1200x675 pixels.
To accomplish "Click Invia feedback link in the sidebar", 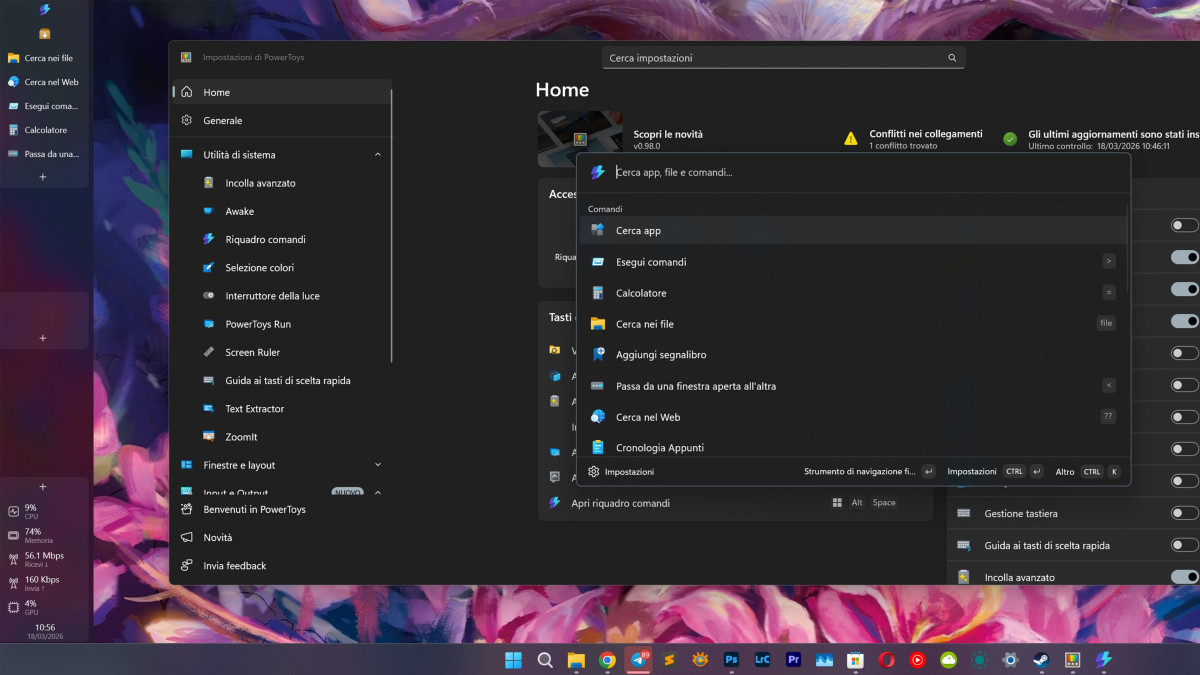I will [234, 566].
